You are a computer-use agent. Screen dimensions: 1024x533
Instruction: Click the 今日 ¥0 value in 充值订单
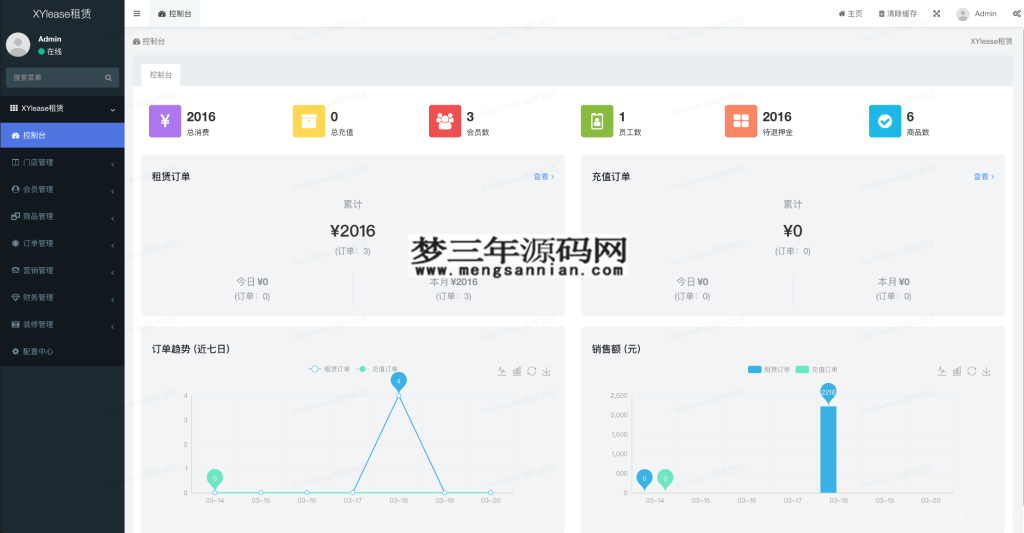click(692, 282)
